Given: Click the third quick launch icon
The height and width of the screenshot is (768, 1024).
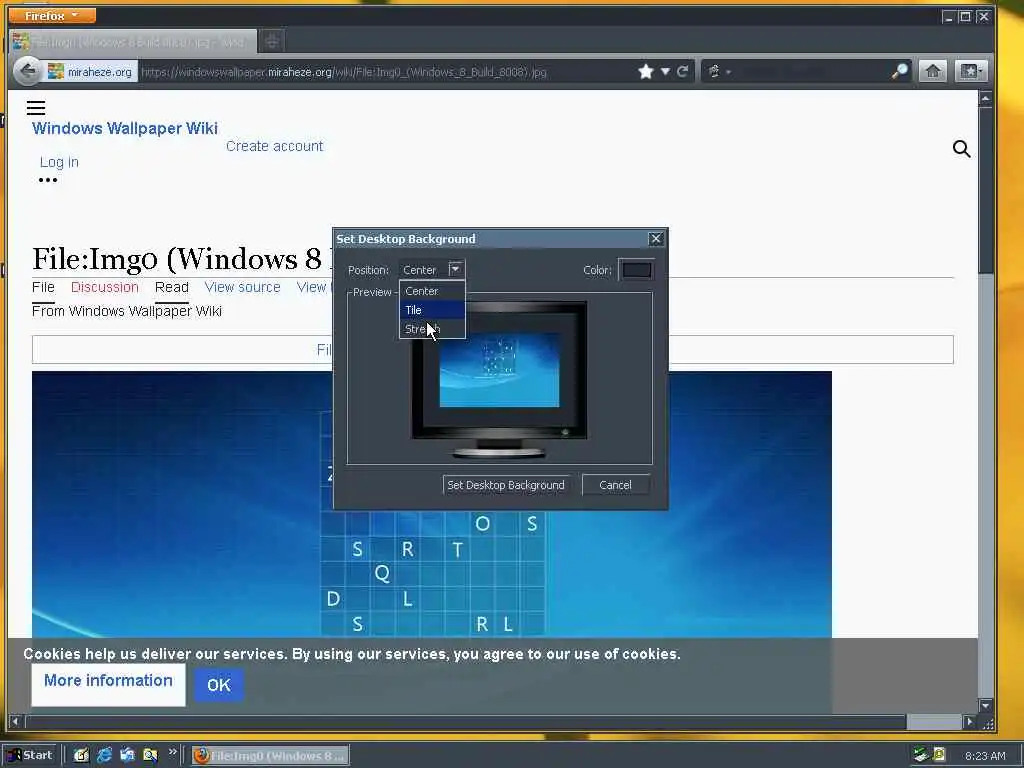Looking at the screenshot, I should point(127,755).
